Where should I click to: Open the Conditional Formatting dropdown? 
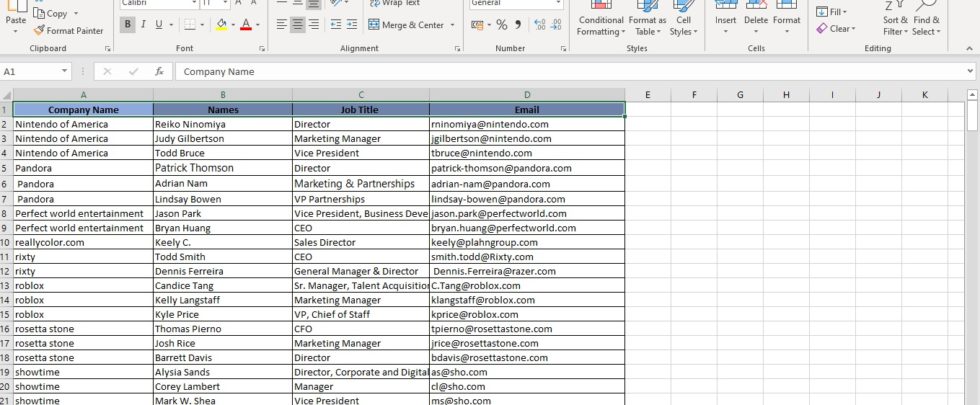click(600, 25)
